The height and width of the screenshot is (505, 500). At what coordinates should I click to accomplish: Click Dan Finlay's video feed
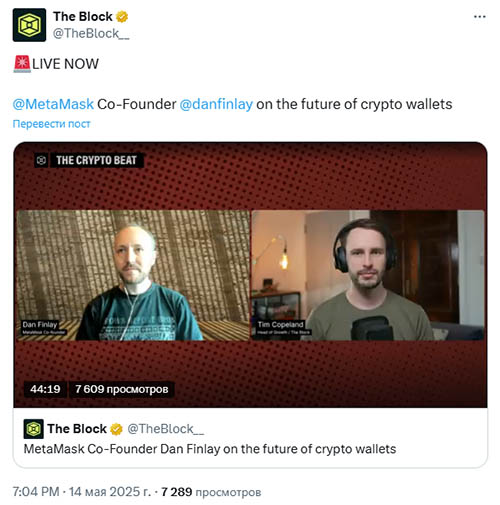pos(133,275)
